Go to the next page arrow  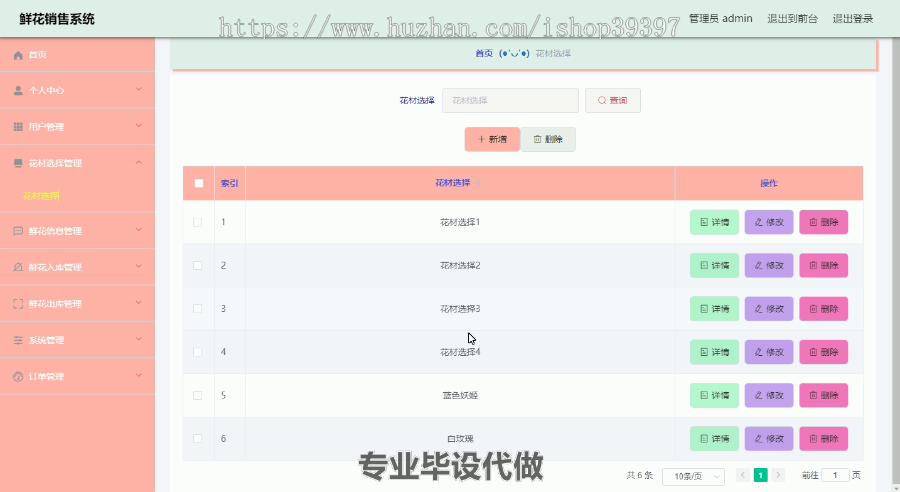pyautogui.click(x=778, y=475)
